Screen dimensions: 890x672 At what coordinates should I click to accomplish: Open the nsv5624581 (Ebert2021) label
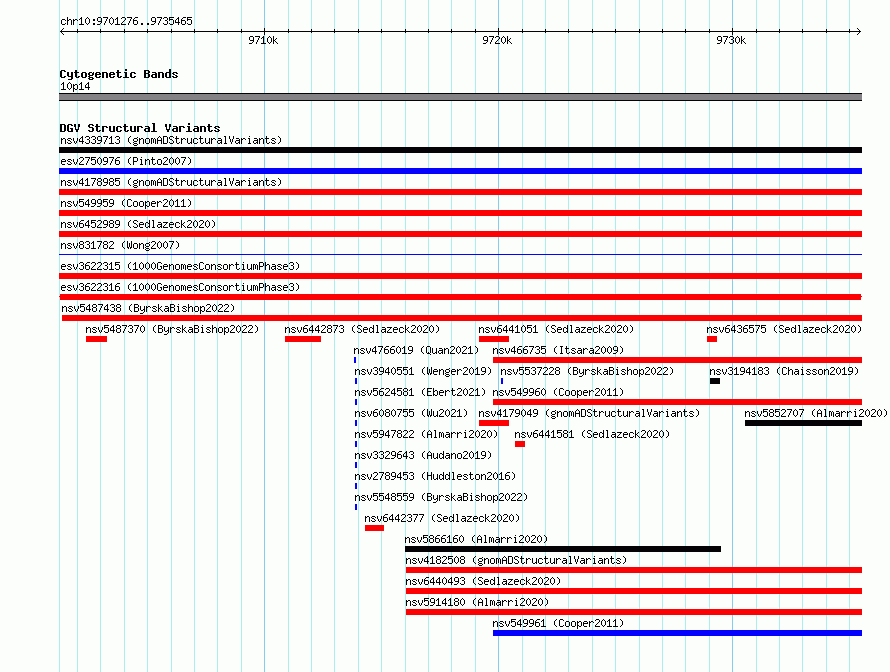(x=420, y=392)
